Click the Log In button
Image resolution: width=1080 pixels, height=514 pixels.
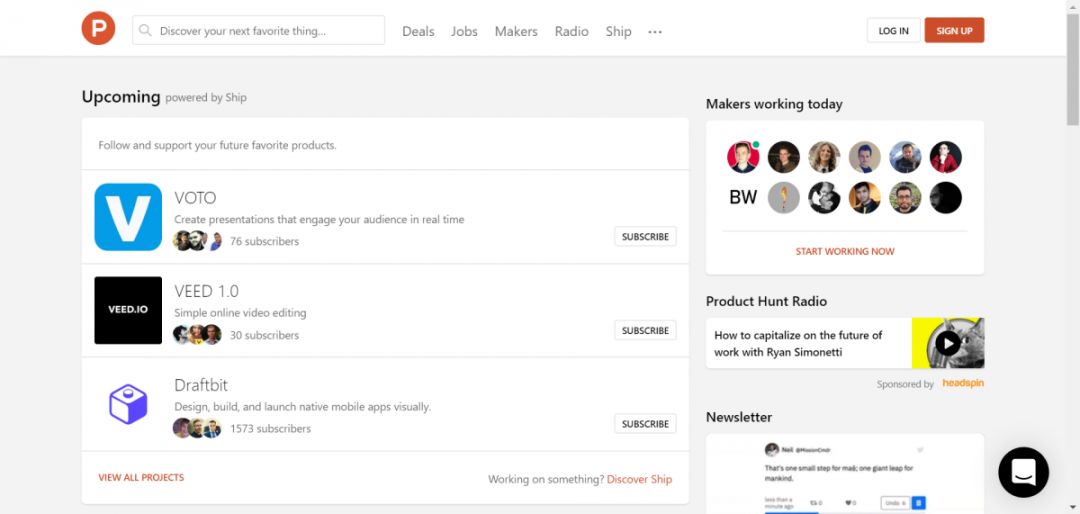click(893, 31)
